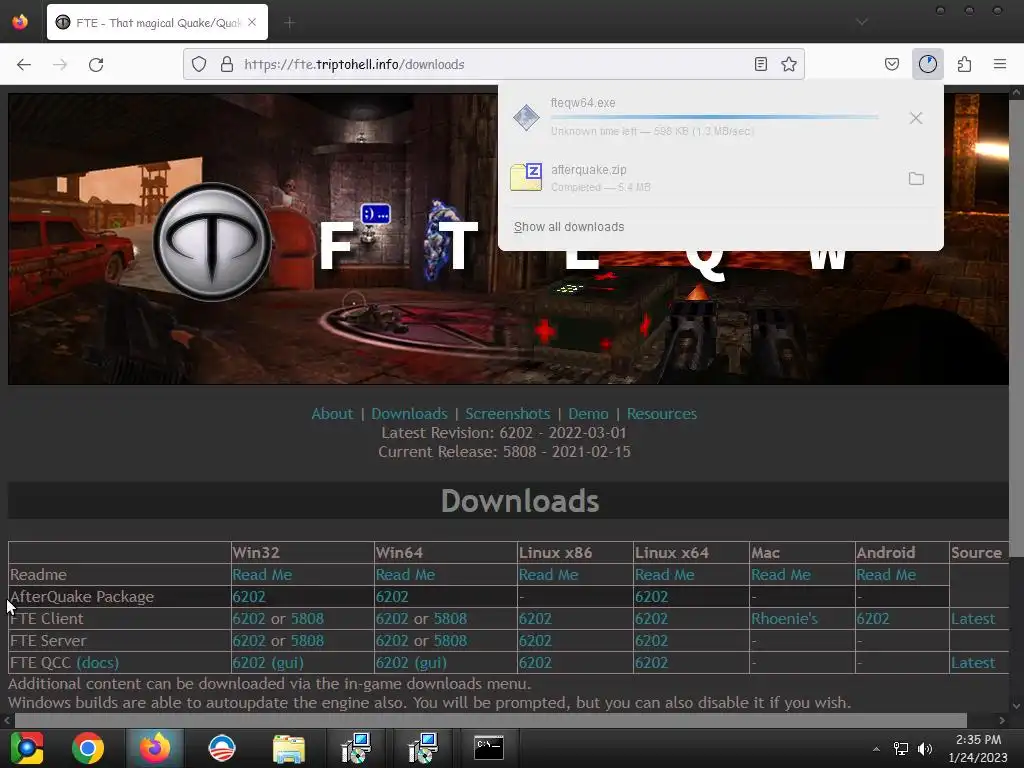Open the About page link
The image size is (1024, 768).
coord(332,413)
